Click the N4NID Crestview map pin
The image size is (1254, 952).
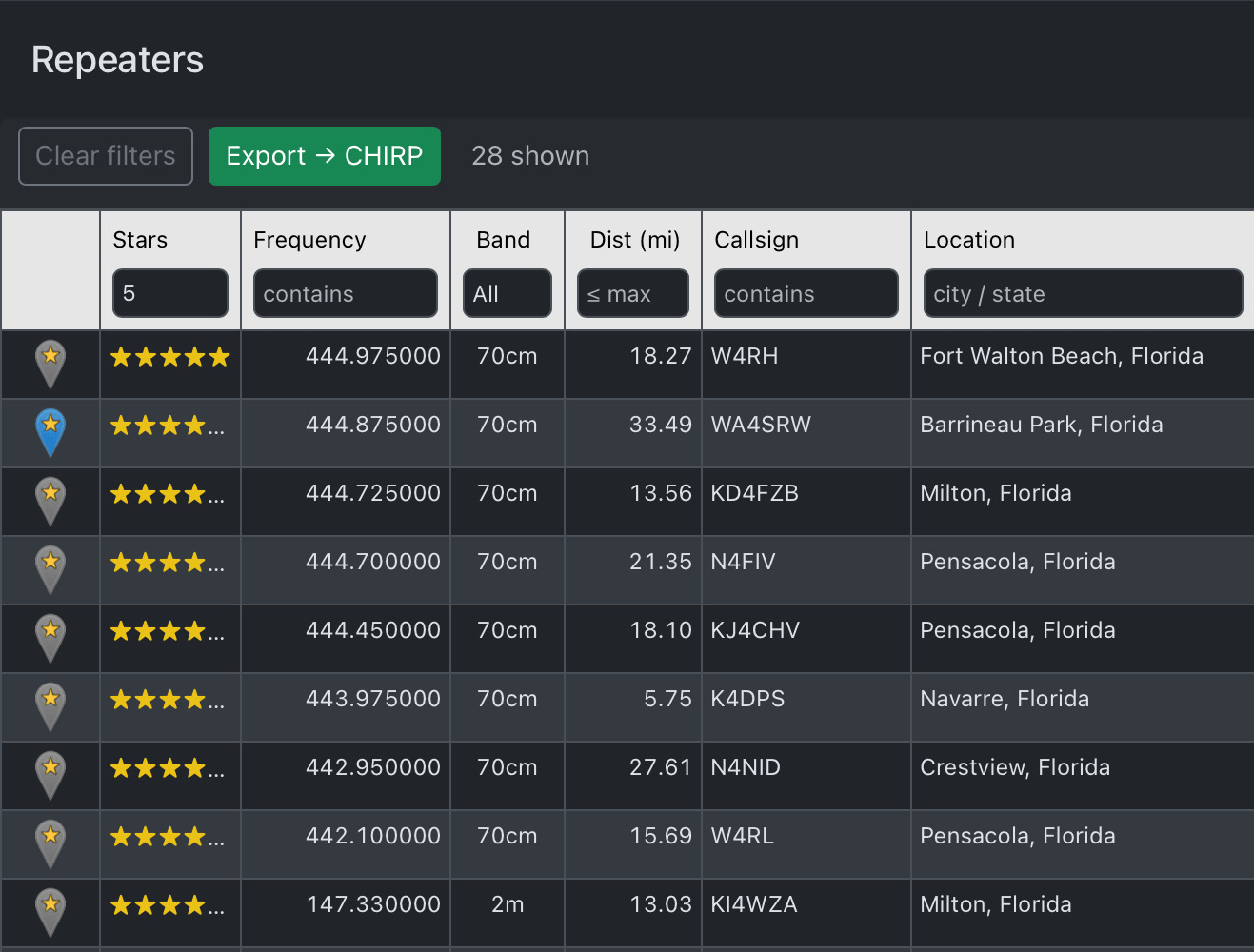(x=50, y=774)
